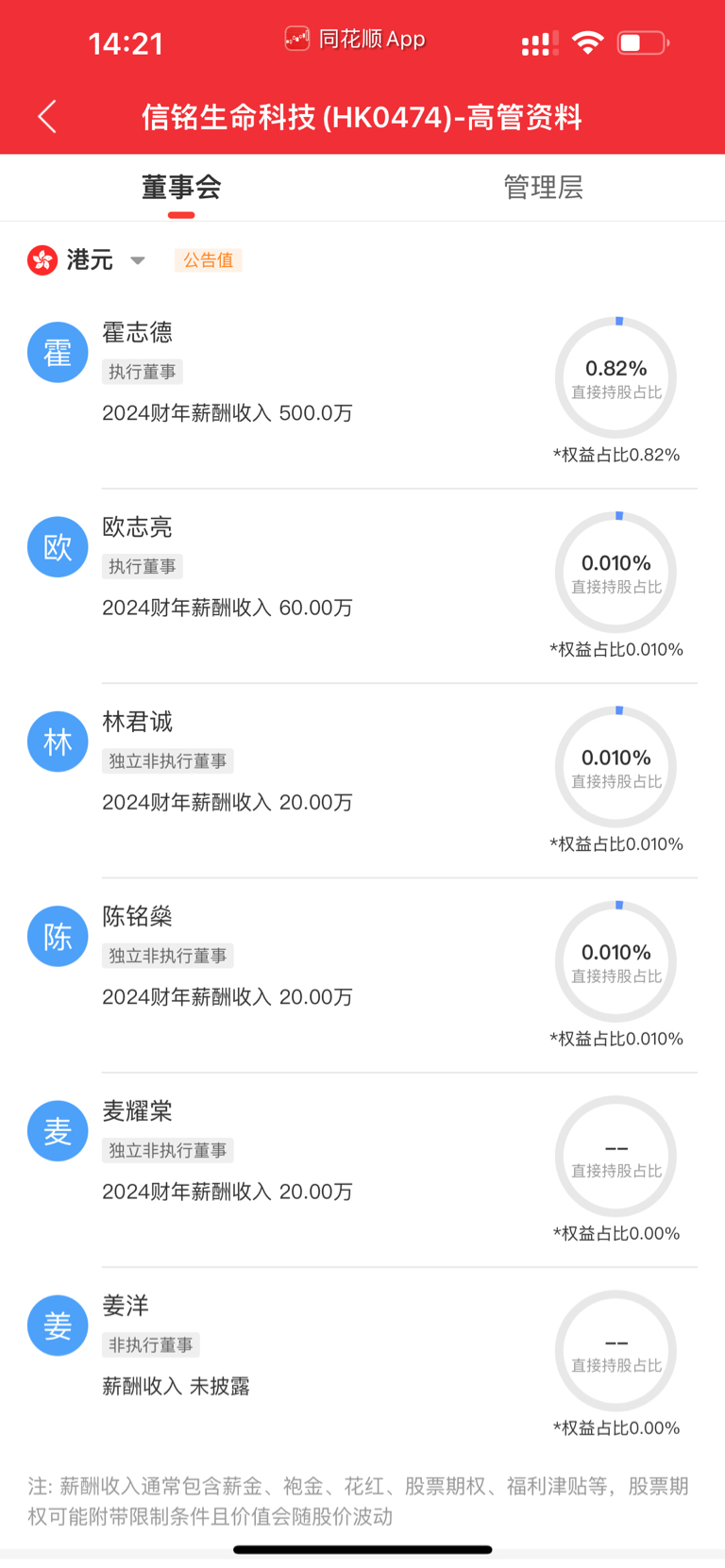Select the 董事会 tab
725x1568 pixels.
click(181, 187)
